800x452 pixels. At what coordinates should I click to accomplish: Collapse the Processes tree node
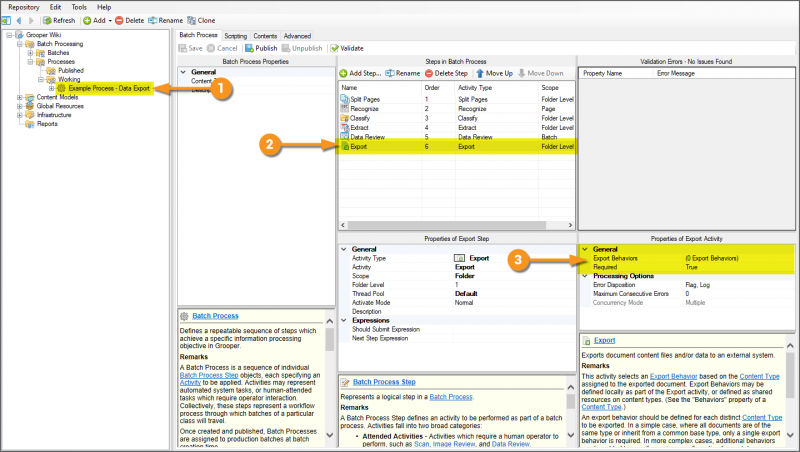point(30,62)
